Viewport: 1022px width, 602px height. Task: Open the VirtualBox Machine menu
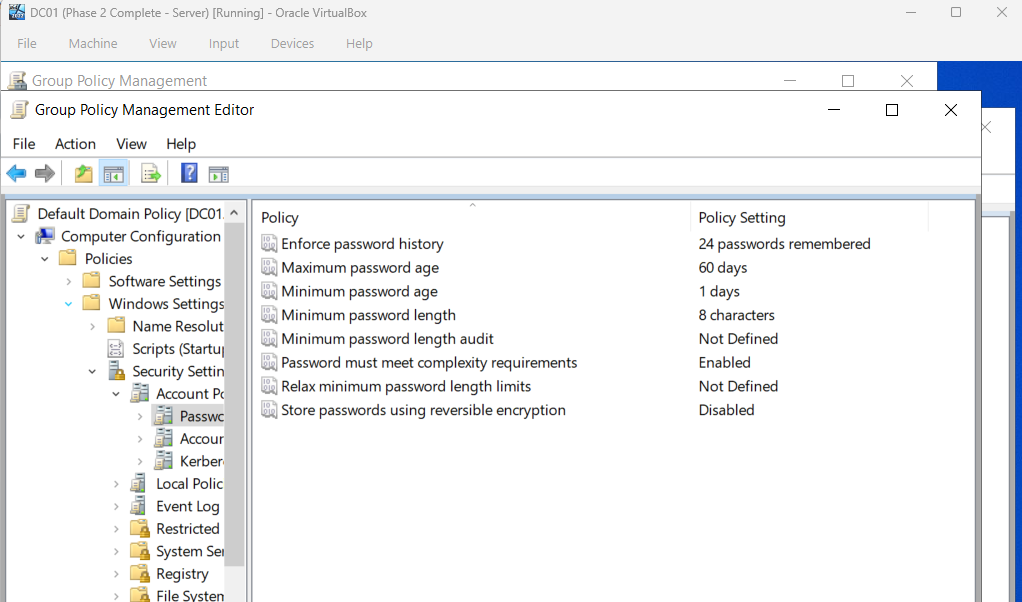point(93,43)
